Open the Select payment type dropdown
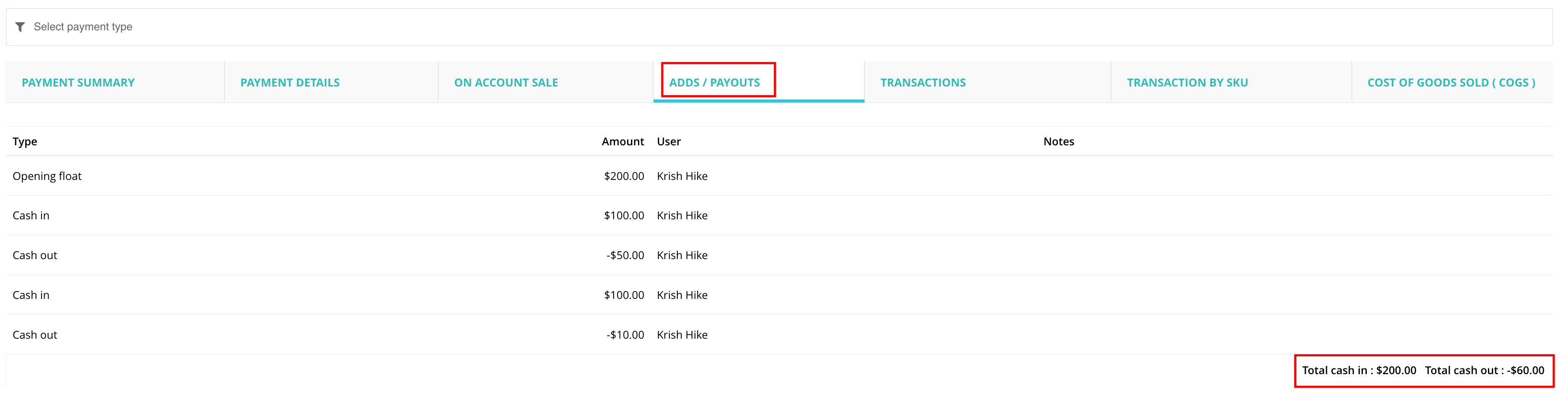The height and width of the screenshot is (404, 1568). pos(779,27)
